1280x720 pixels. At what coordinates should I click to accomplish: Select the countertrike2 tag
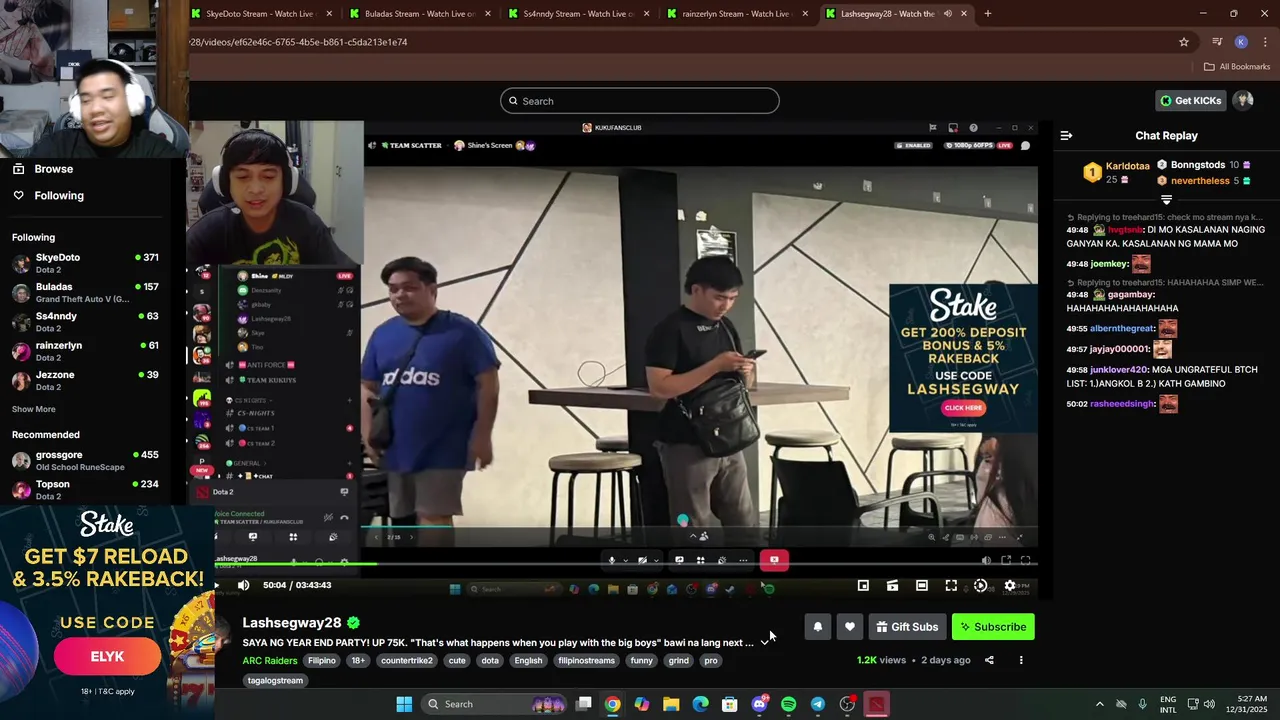(407, 661)
